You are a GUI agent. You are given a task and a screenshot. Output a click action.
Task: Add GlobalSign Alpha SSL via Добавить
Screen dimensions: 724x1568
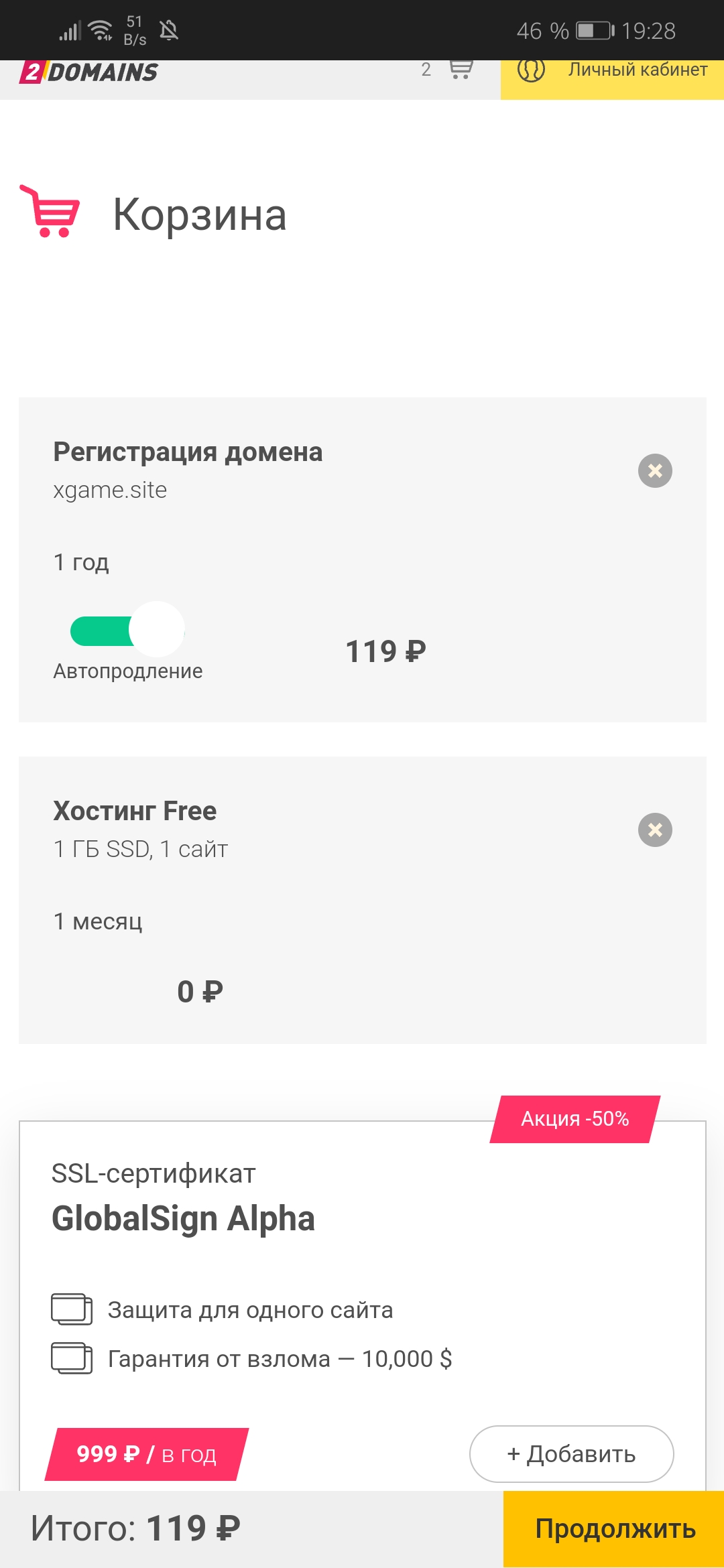(571, 1453)
